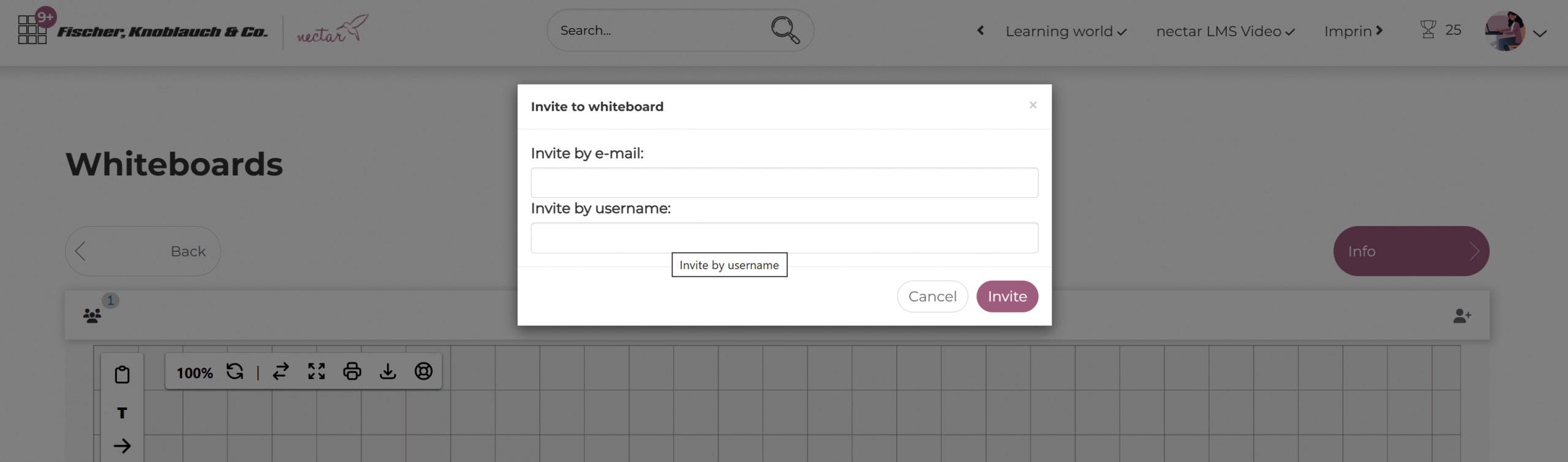Print the whiteboard
Screen dimensions: 1568x462
click(352, 371)
